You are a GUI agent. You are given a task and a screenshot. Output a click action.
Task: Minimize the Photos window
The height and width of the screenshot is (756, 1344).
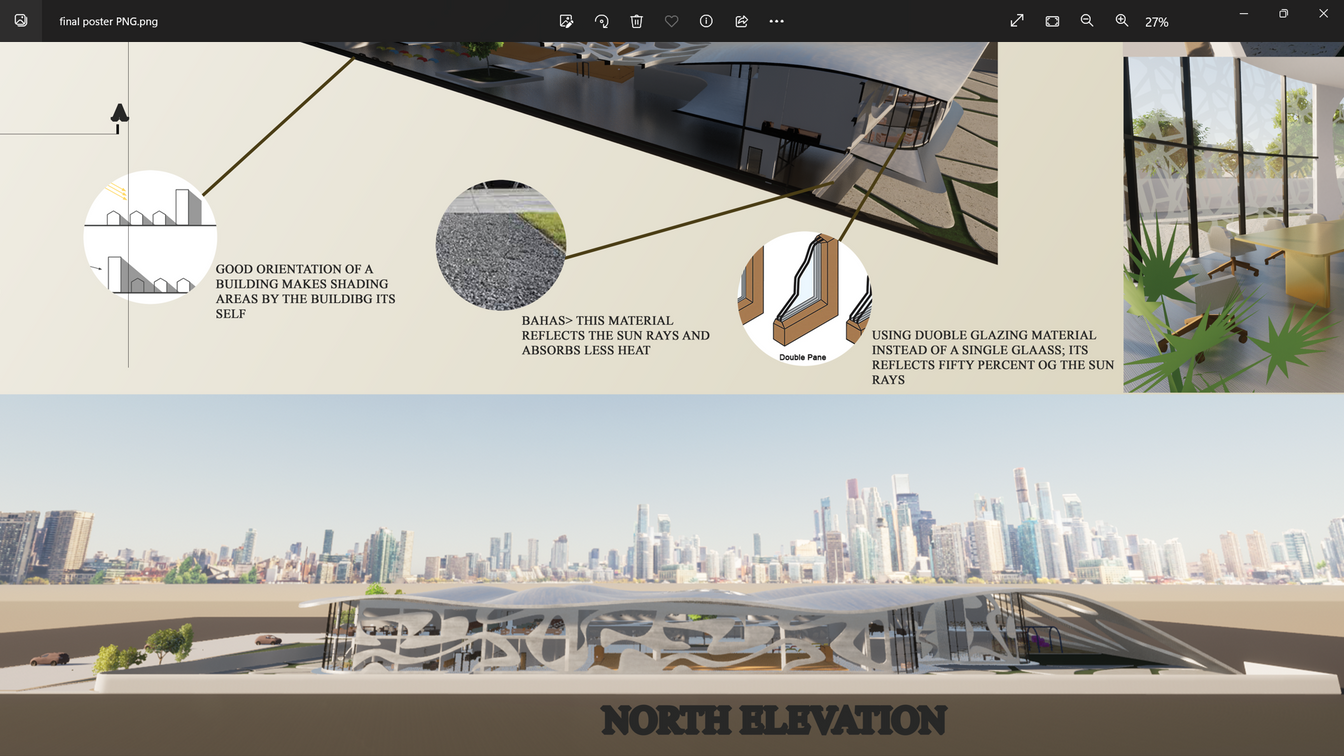tap(1244, 14)
